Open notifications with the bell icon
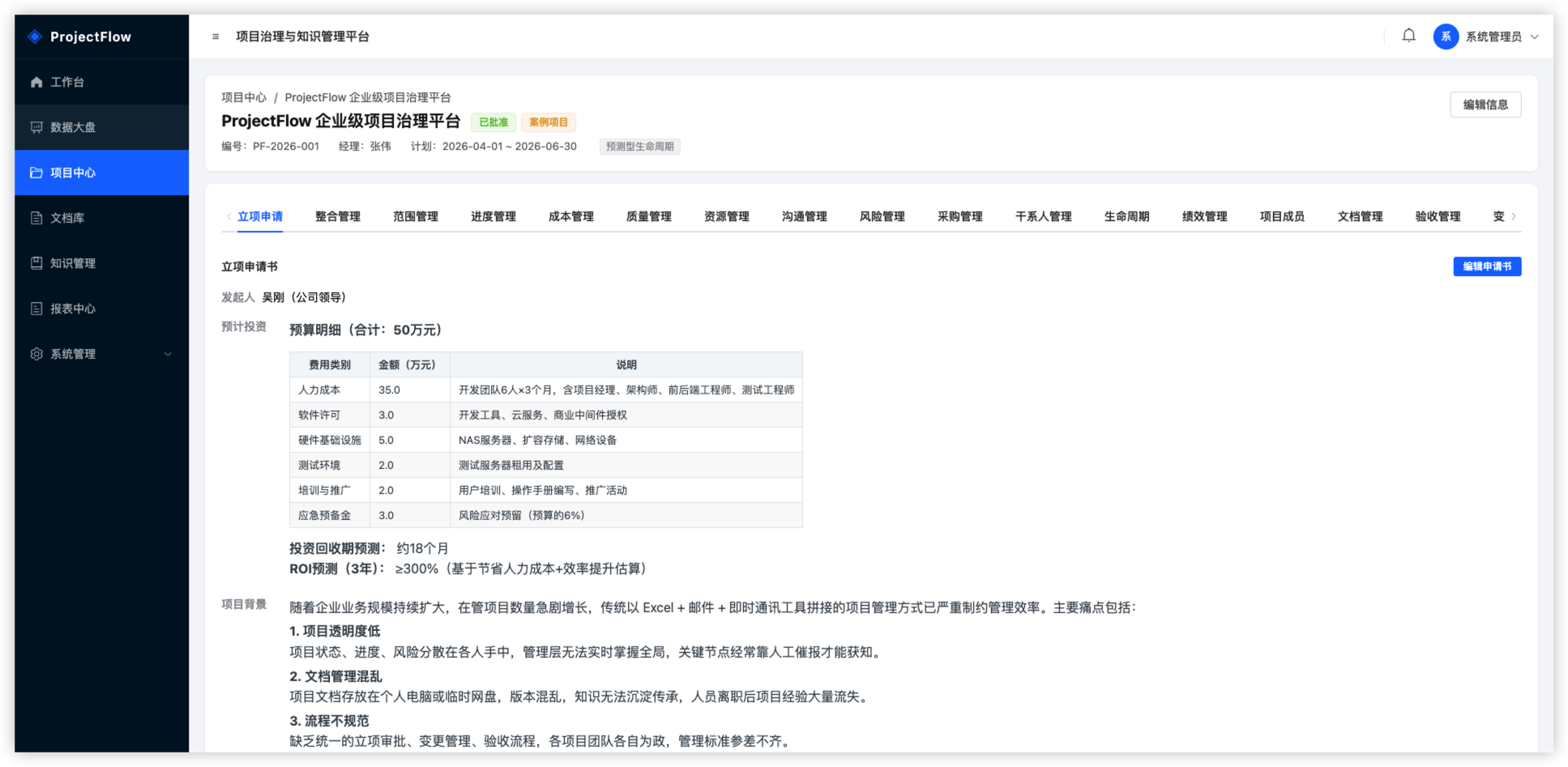Viewport: 1568px width, 767px height. (1408, 36)
